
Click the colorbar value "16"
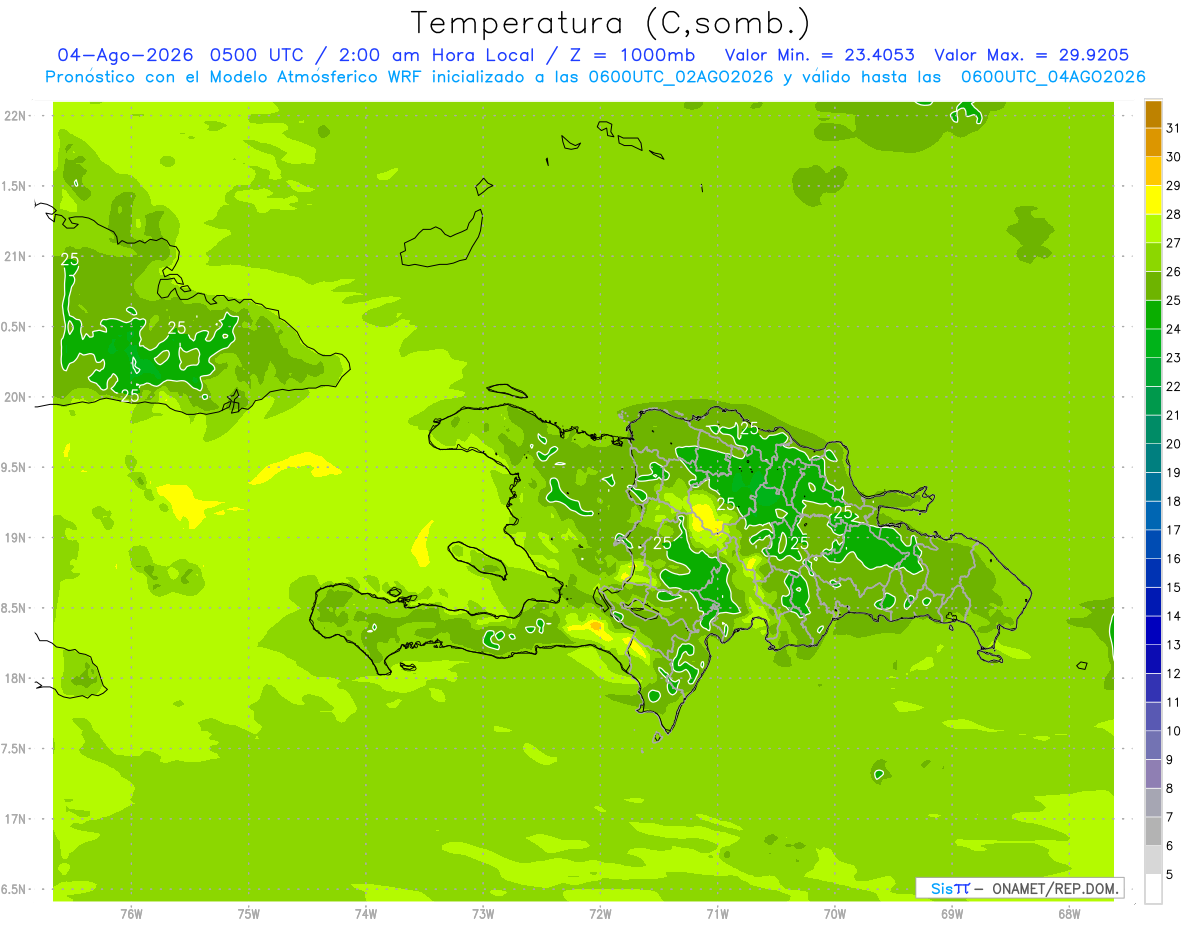pos(1173,559)
